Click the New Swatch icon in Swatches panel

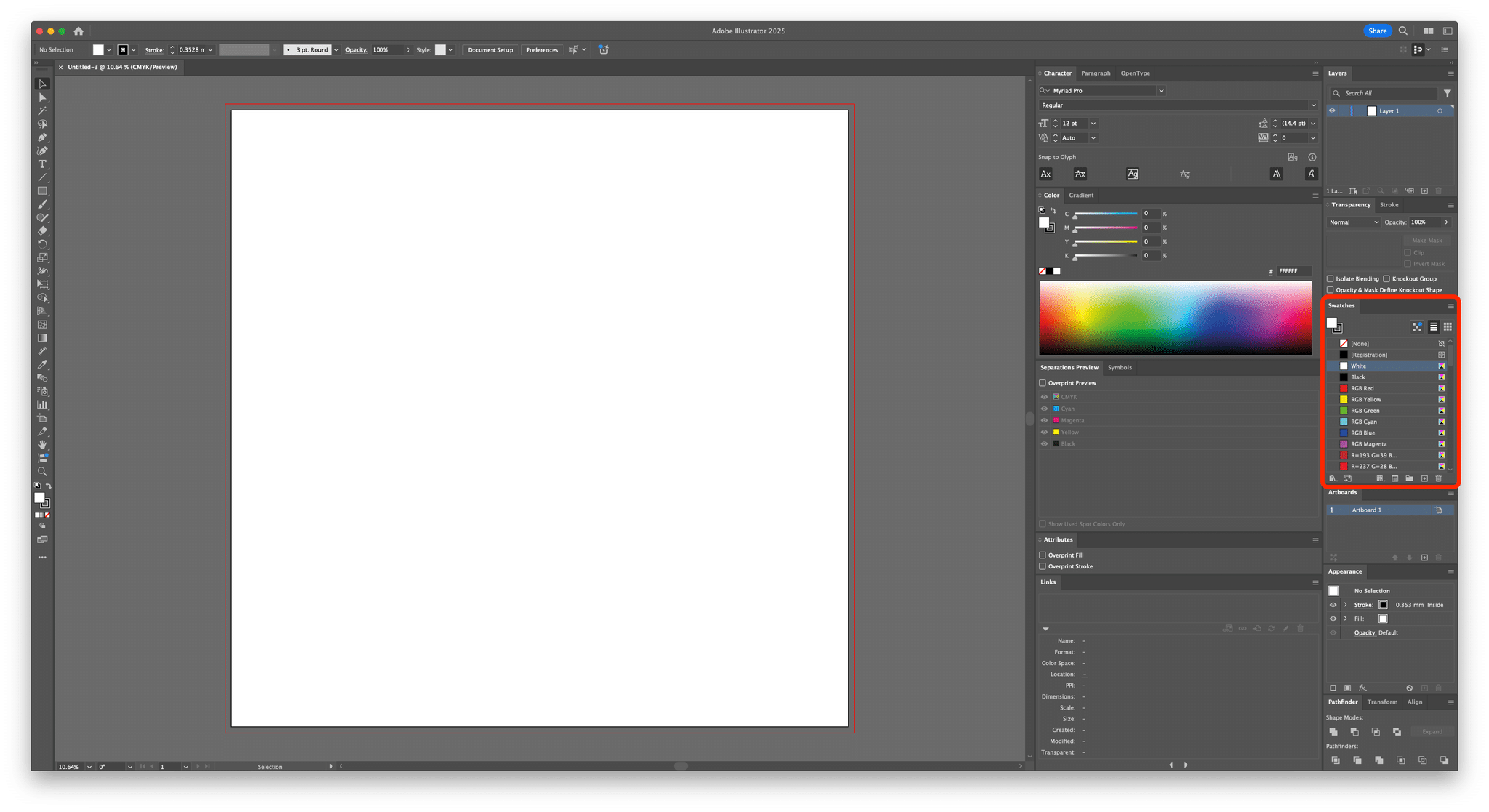coord(1424,478)
